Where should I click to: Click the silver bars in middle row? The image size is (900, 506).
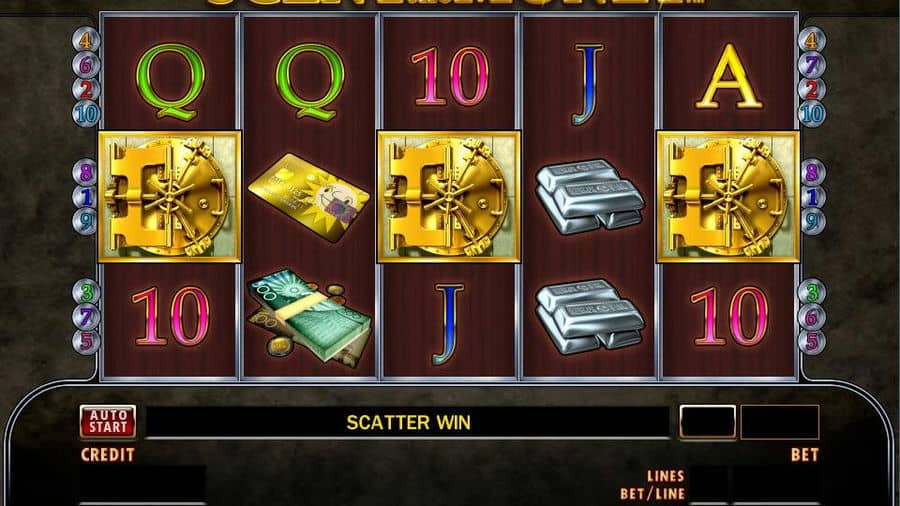click(589, 197)
